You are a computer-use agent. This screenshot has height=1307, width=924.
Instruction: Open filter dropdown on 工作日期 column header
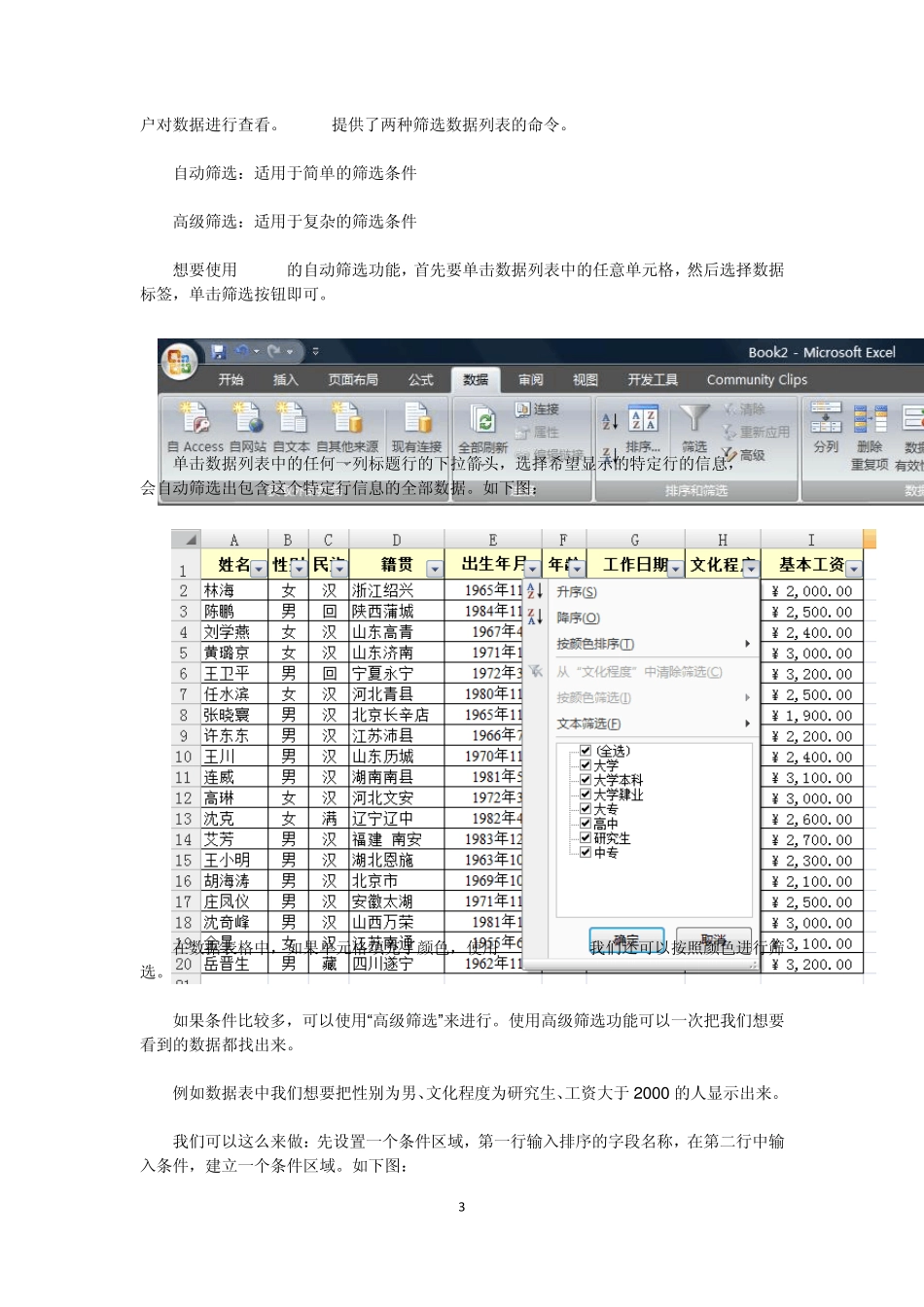[676, 569]
